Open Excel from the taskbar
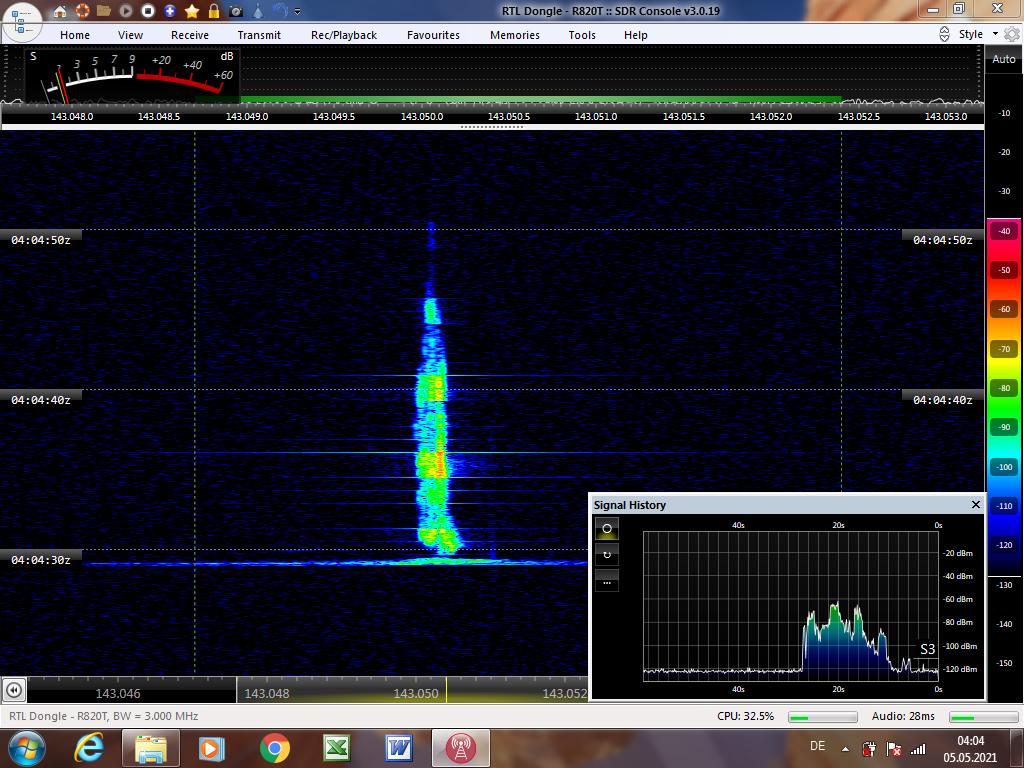This screenshot has height=768, width=1024. pyautogui.click(x=336, y=748)
